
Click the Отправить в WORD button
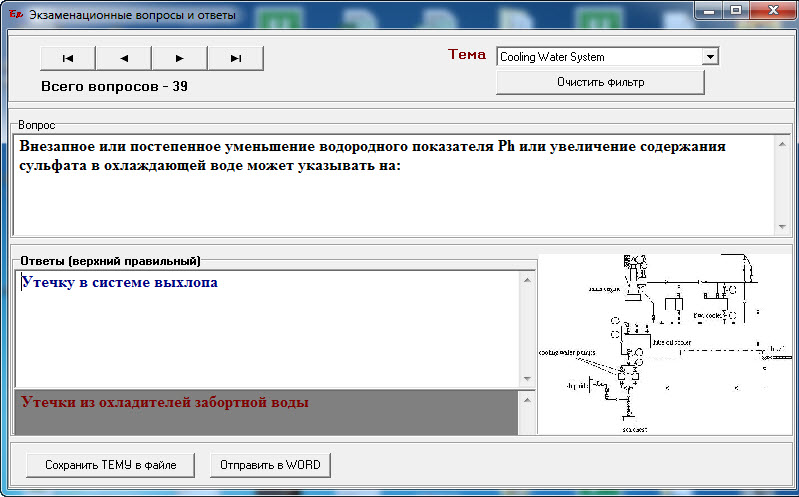270,465
